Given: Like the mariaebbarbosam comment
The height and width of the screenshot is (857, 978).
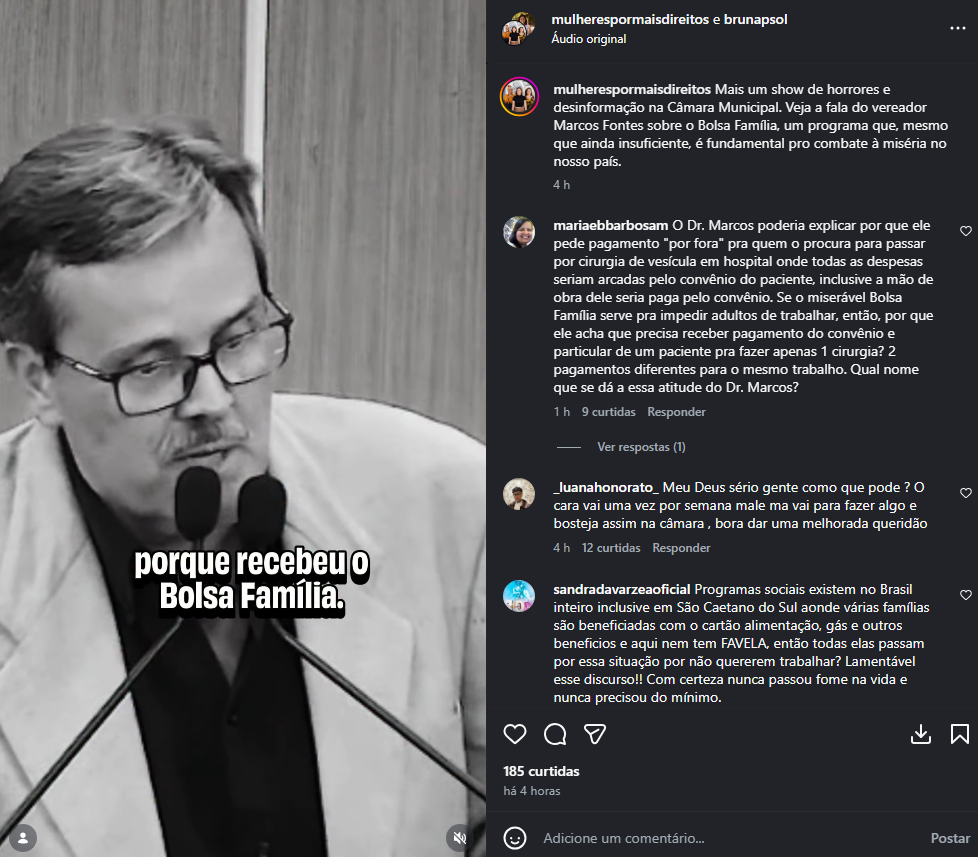Looking at the screenshot, I should 966,231.
